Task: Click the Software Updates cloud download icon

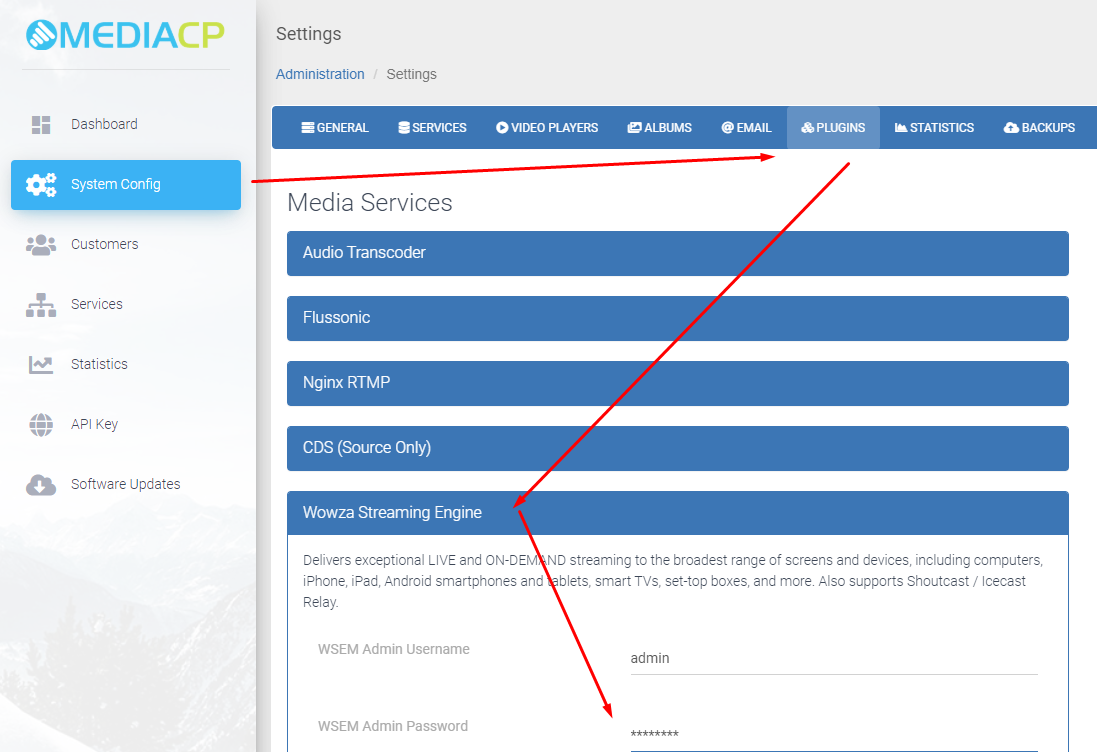Action: tap(41, 485)
